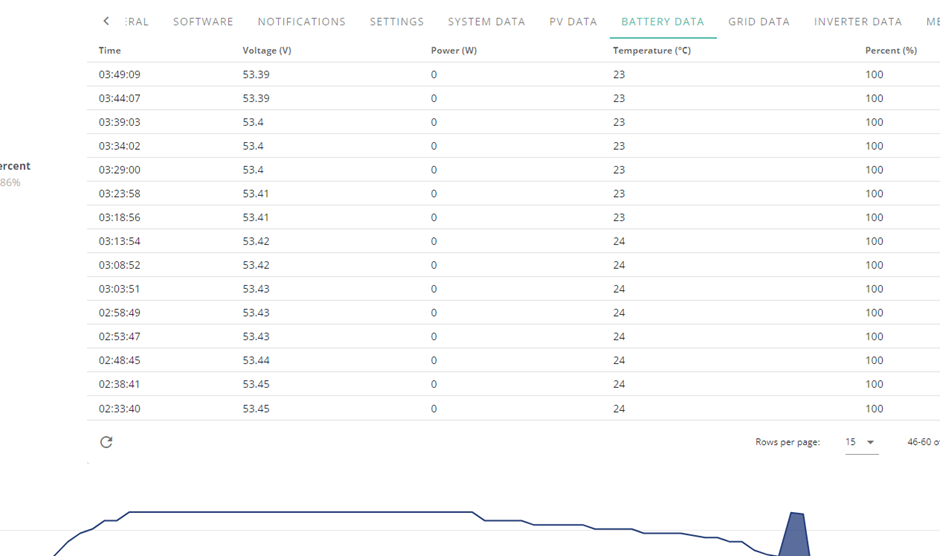Refresh the battery data table
940x556 pixels.
coord(106,442)
